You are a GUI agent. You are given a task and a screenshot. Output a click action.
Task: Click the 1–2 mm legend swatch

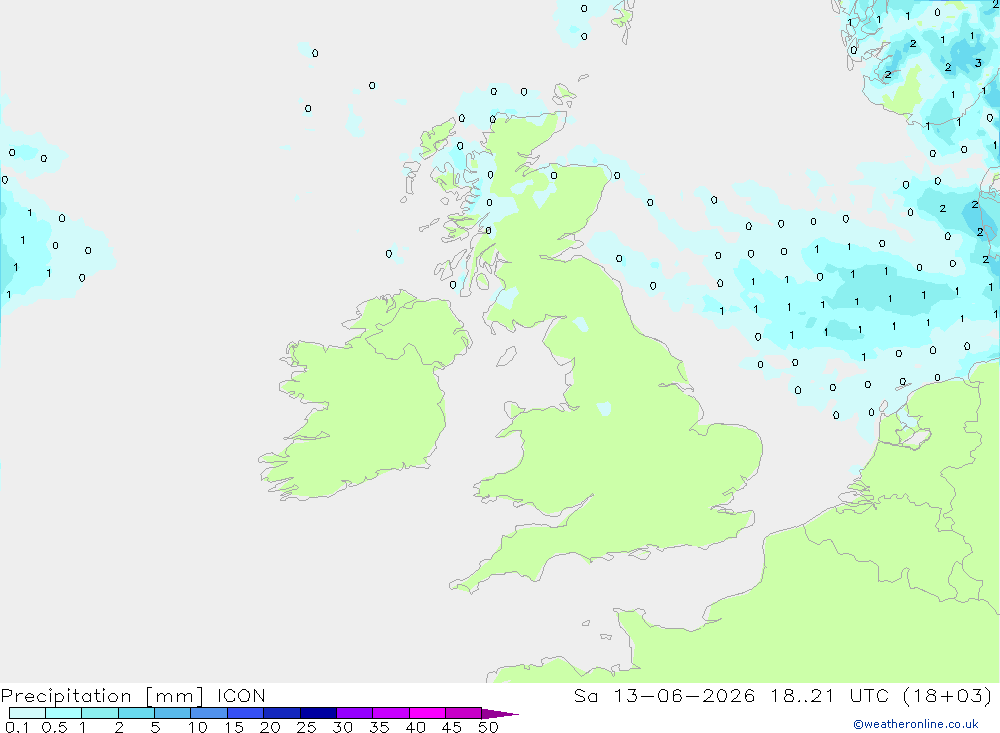click(x=99, y=713)
